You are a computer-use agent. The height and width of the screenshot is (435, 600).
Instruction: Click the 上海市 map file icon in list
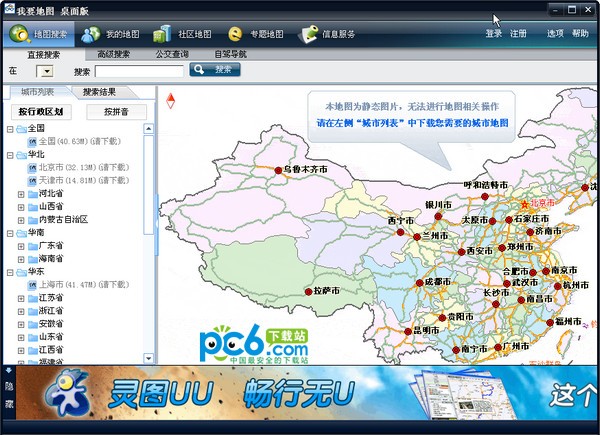[x=31, y=284]
